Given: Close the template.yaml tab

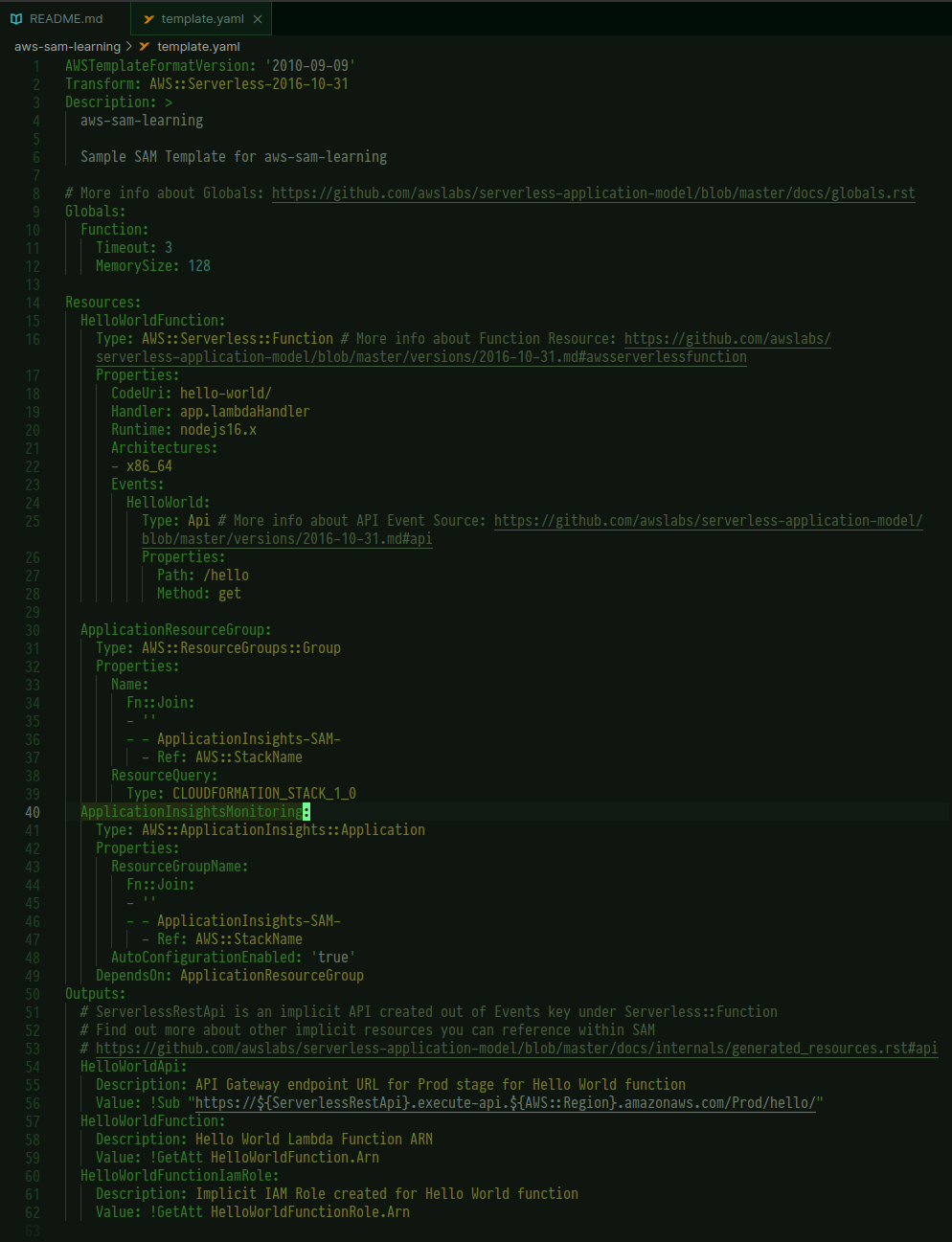Looking at the screenshot, I should (258, 18).
